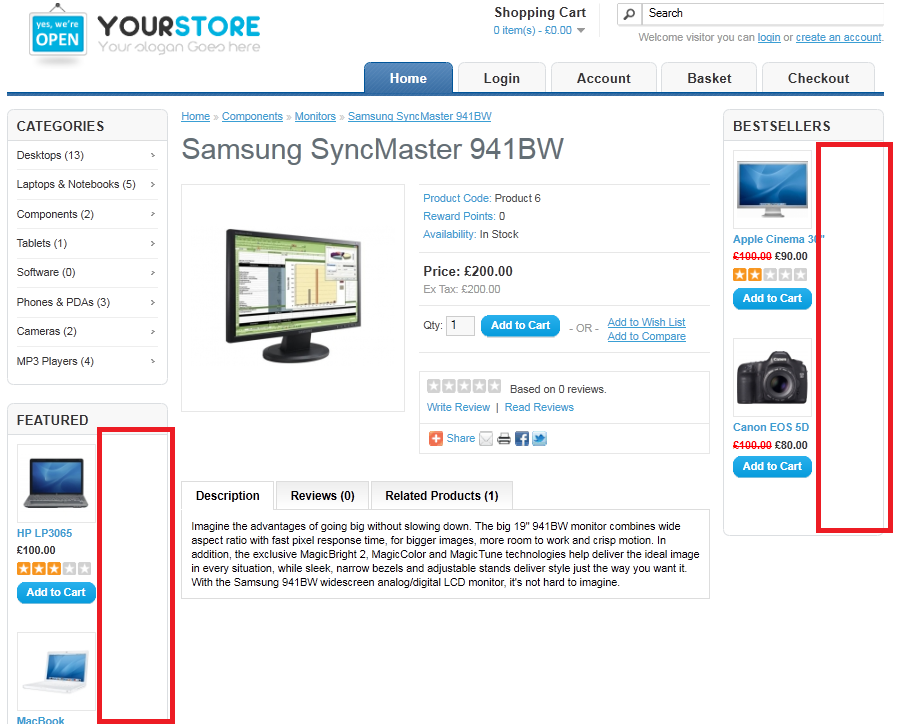This screenshot has height=724, width=918.
Task: Open the Apple Cinema 30" product link
Action: pos(779,239)
